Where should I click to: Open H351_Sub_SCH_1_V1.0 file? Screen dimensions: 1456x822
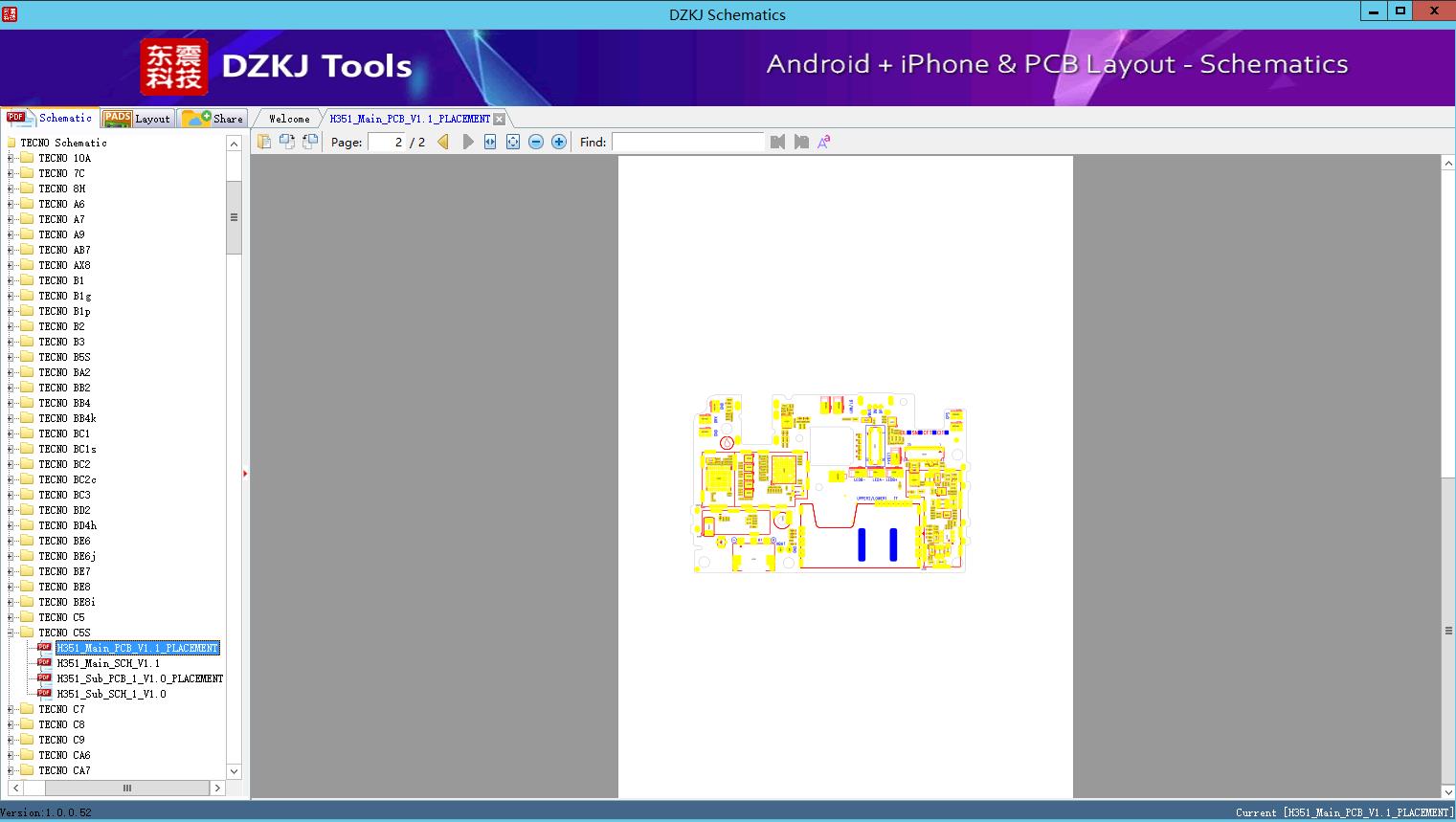tap(111, 694)
